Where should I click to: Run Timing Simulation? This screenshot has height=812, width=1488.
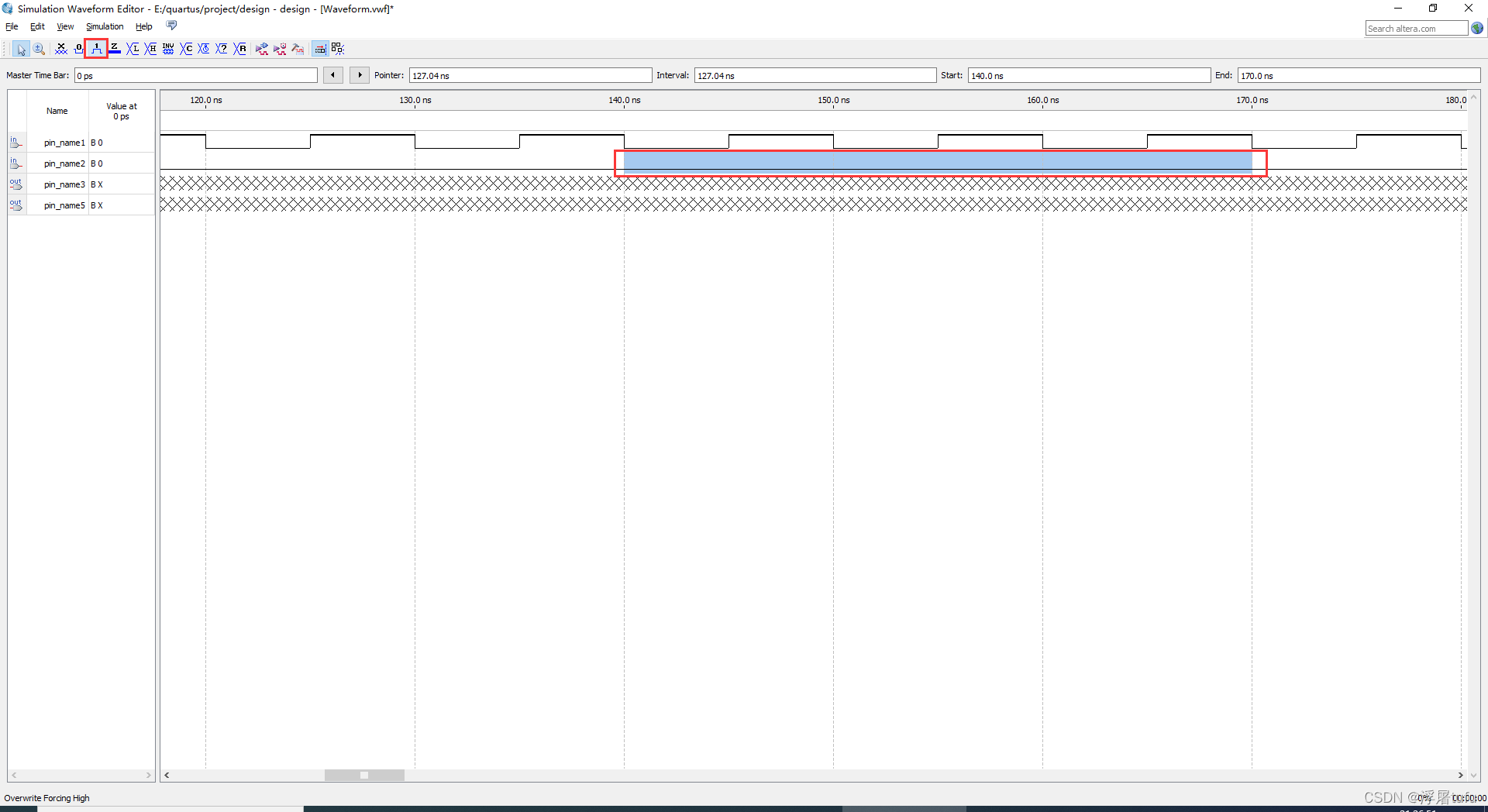pyautogui.click(x=280, y=49)
